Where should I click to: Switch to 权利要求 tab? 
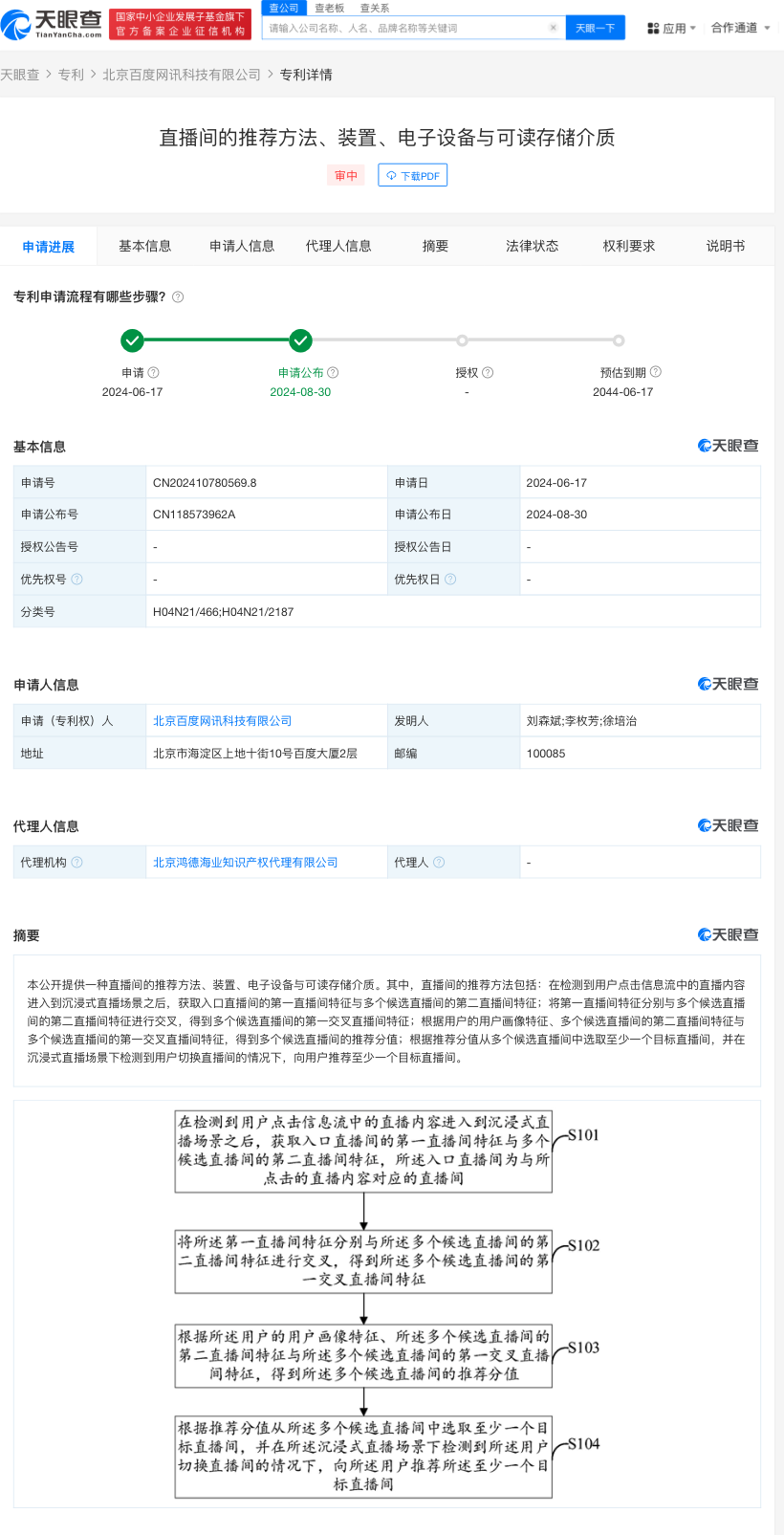coord(629,246)
